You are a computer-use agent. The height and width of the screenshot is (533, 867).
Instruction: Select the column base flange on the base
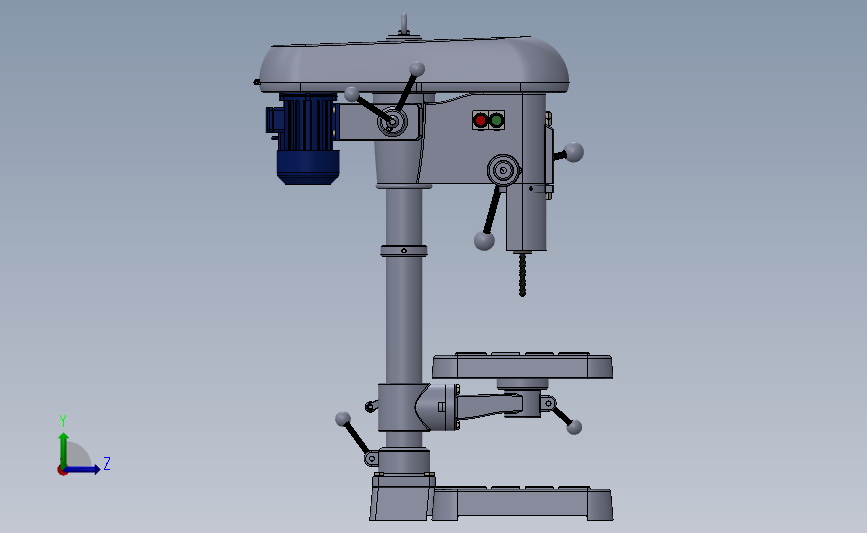click(402, 497)
